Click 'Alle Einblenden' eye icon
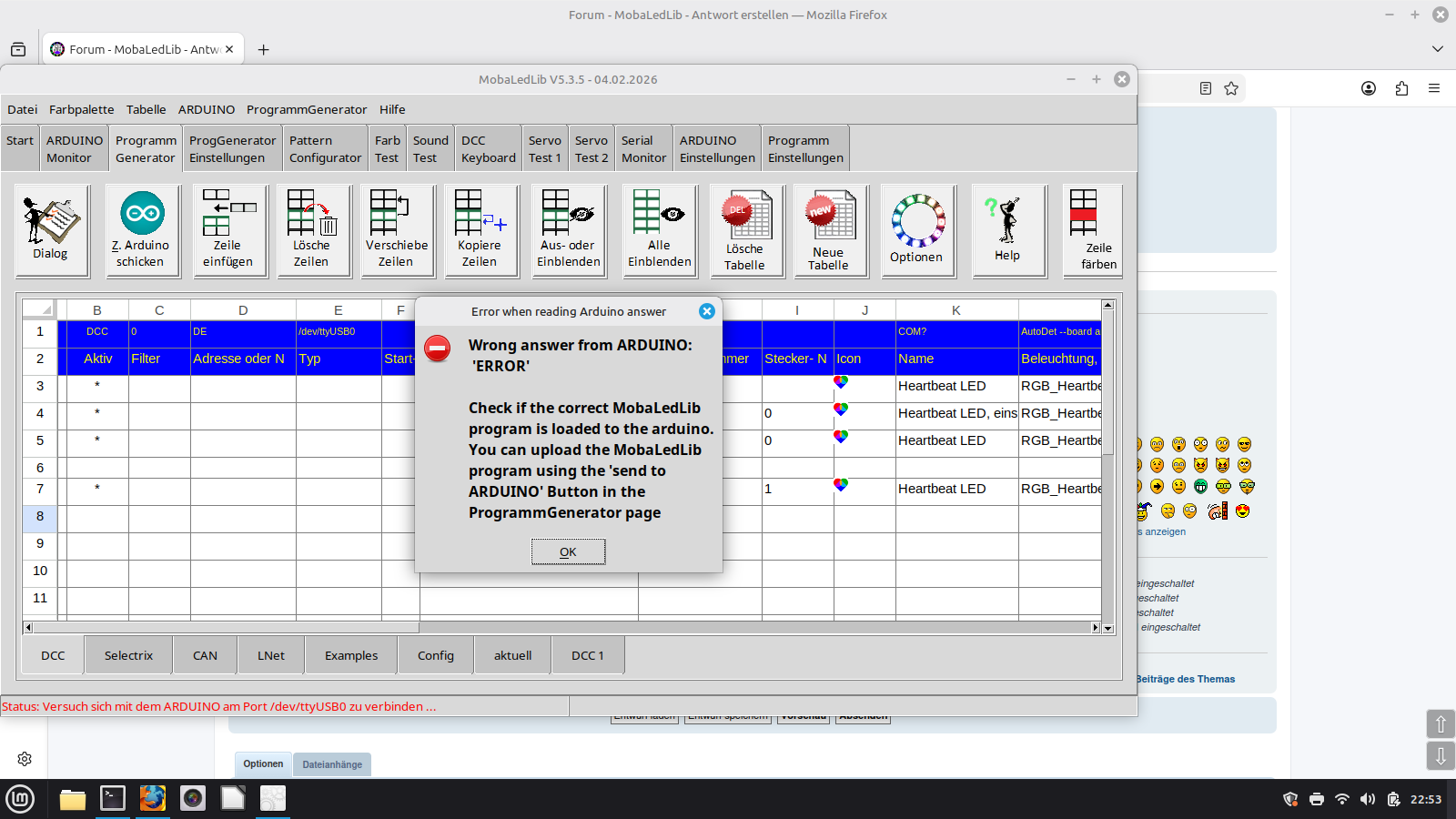The width and height of the screenshot is (1456, 819). [x=660, y=230]
